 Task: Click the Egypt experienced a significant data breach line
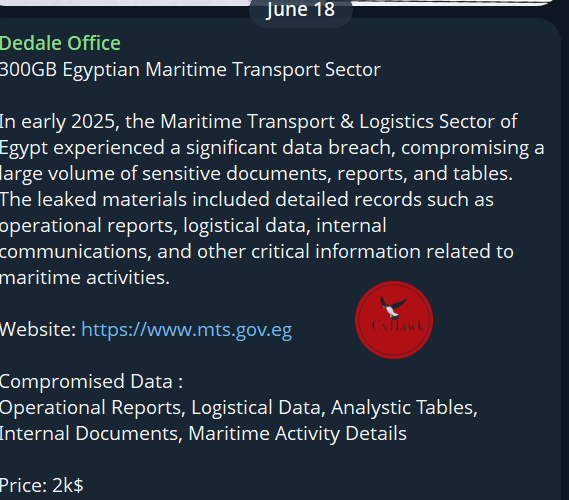pyautogui.click(x=272, y=148)
